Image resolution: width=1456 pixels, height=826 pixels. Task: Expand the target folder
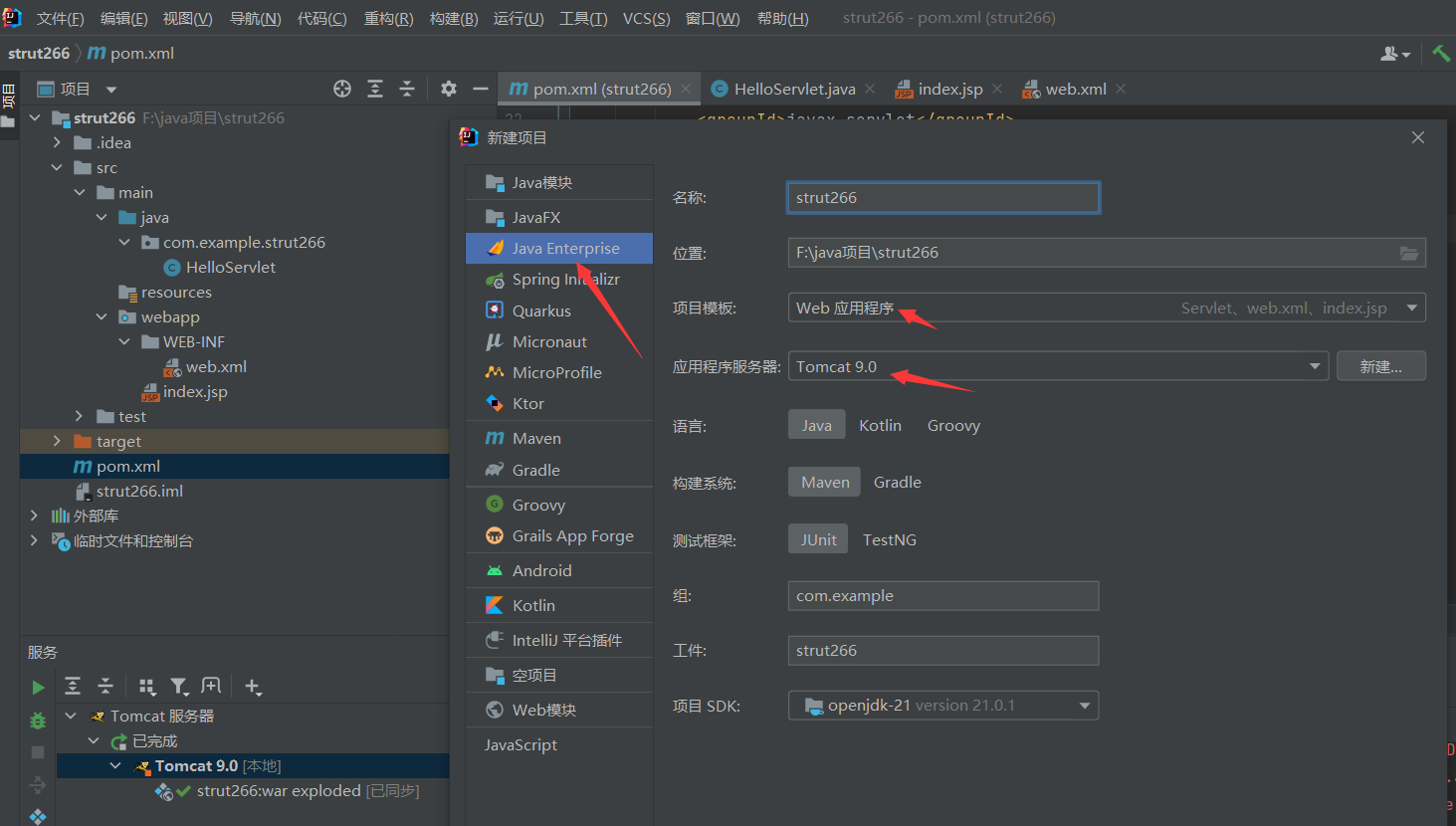tap(57, 441)
